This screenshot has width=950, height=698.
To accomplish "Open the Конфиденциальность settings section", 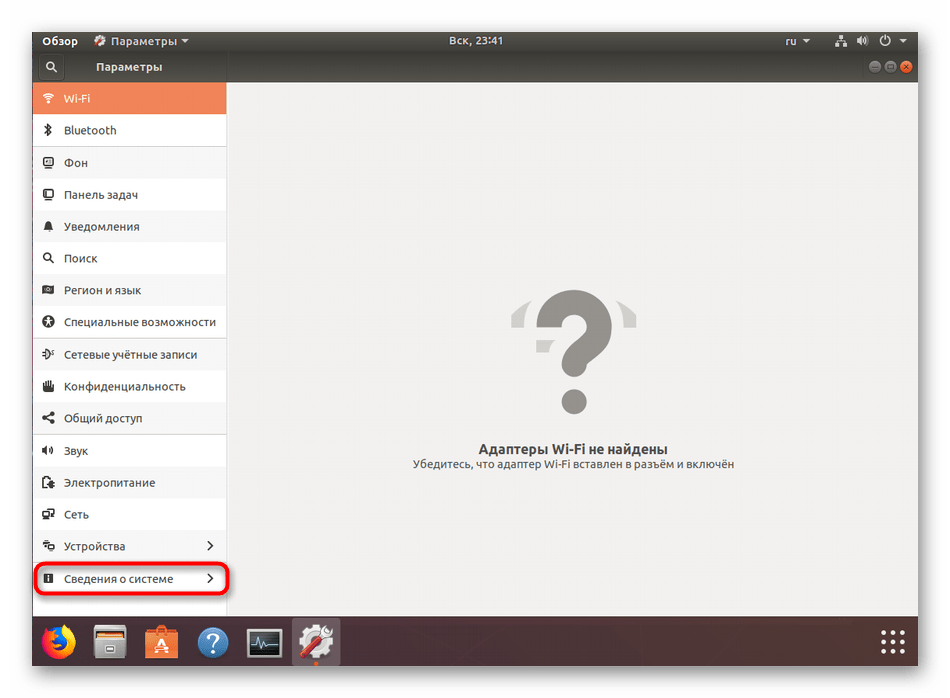I will (124, 386).
